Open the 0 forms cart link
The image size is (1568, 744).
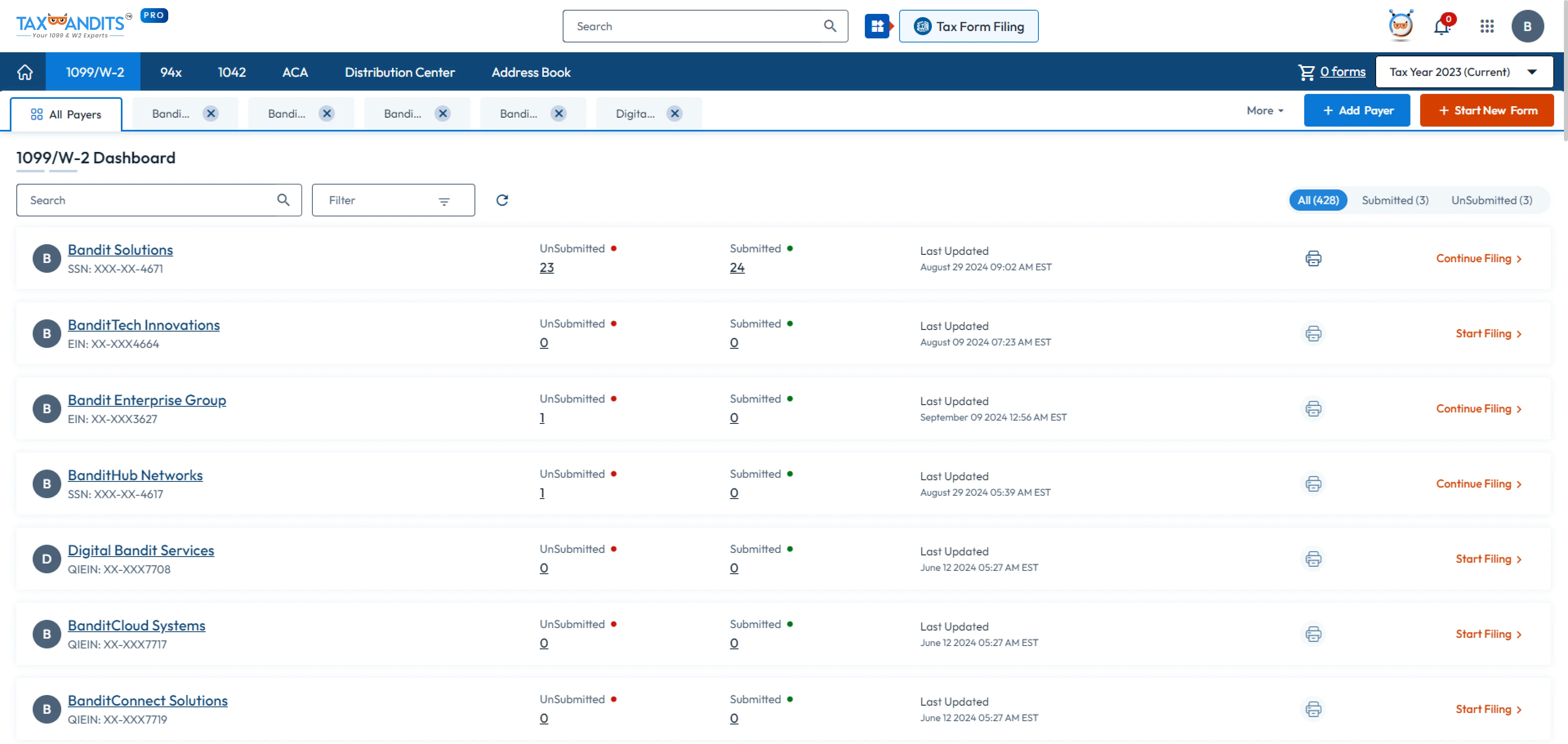[1342, 72]
